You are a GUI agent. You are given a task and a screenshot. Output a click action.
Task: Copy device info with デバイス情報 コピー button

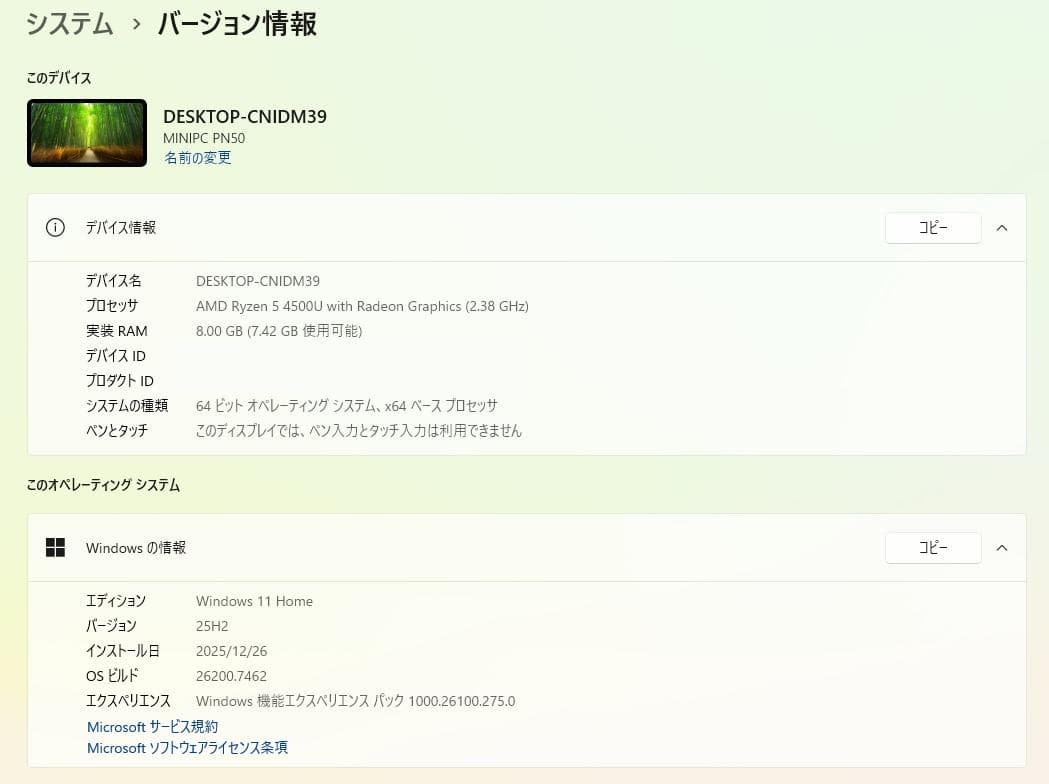click(x=933, y=228)
